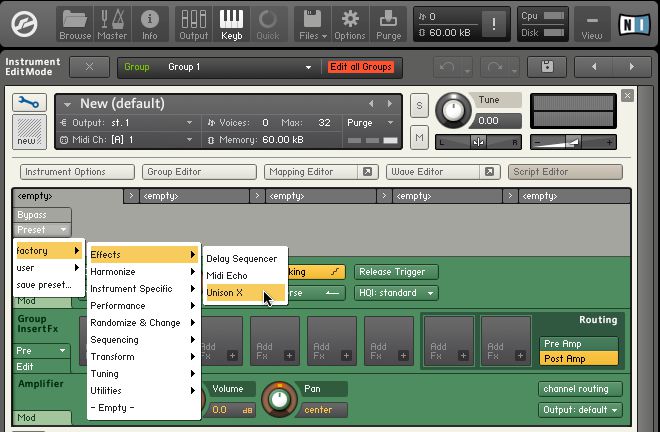
Task: Toggle Edit all Groups
Action: click(x=361, y=67)
